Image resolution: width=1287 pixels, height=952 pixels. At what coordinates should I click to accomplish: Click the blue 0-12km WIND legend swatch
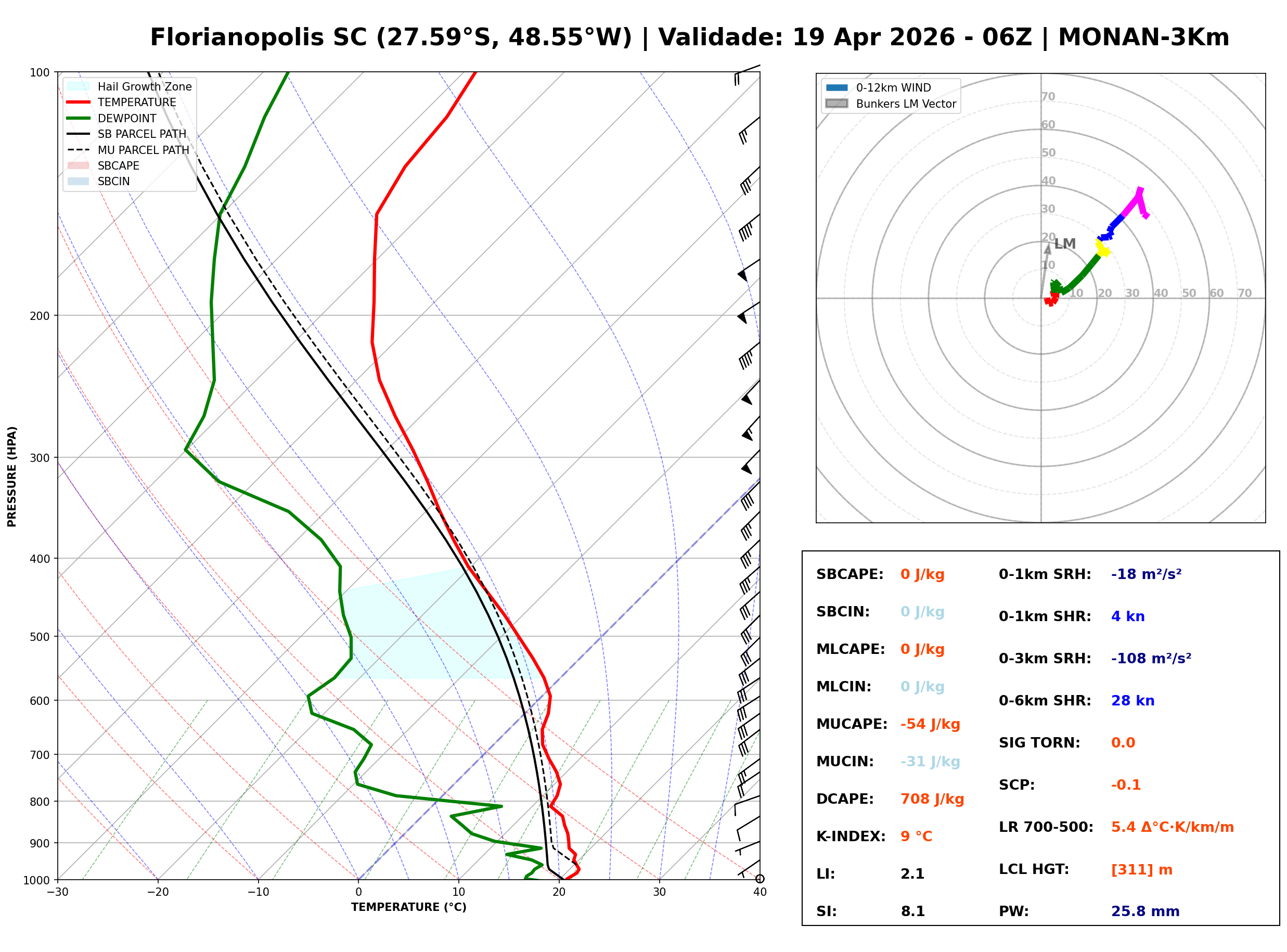point(837,87)
